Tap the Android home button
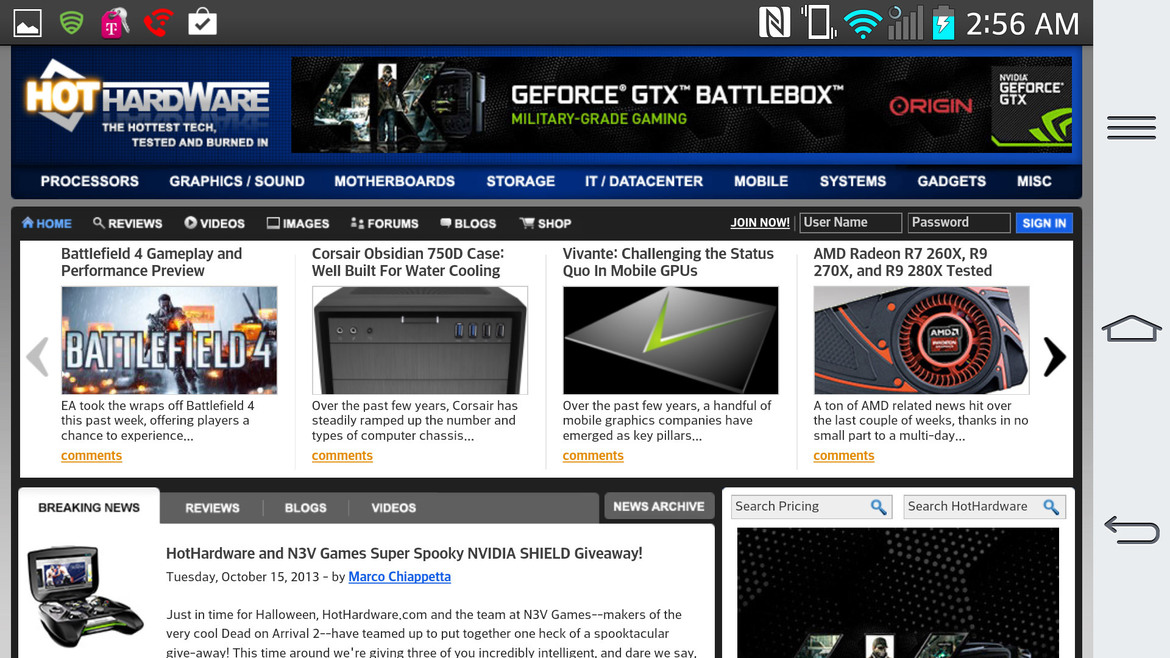The height and width of the screenshot is (658, 1170). click(1131, 328)
